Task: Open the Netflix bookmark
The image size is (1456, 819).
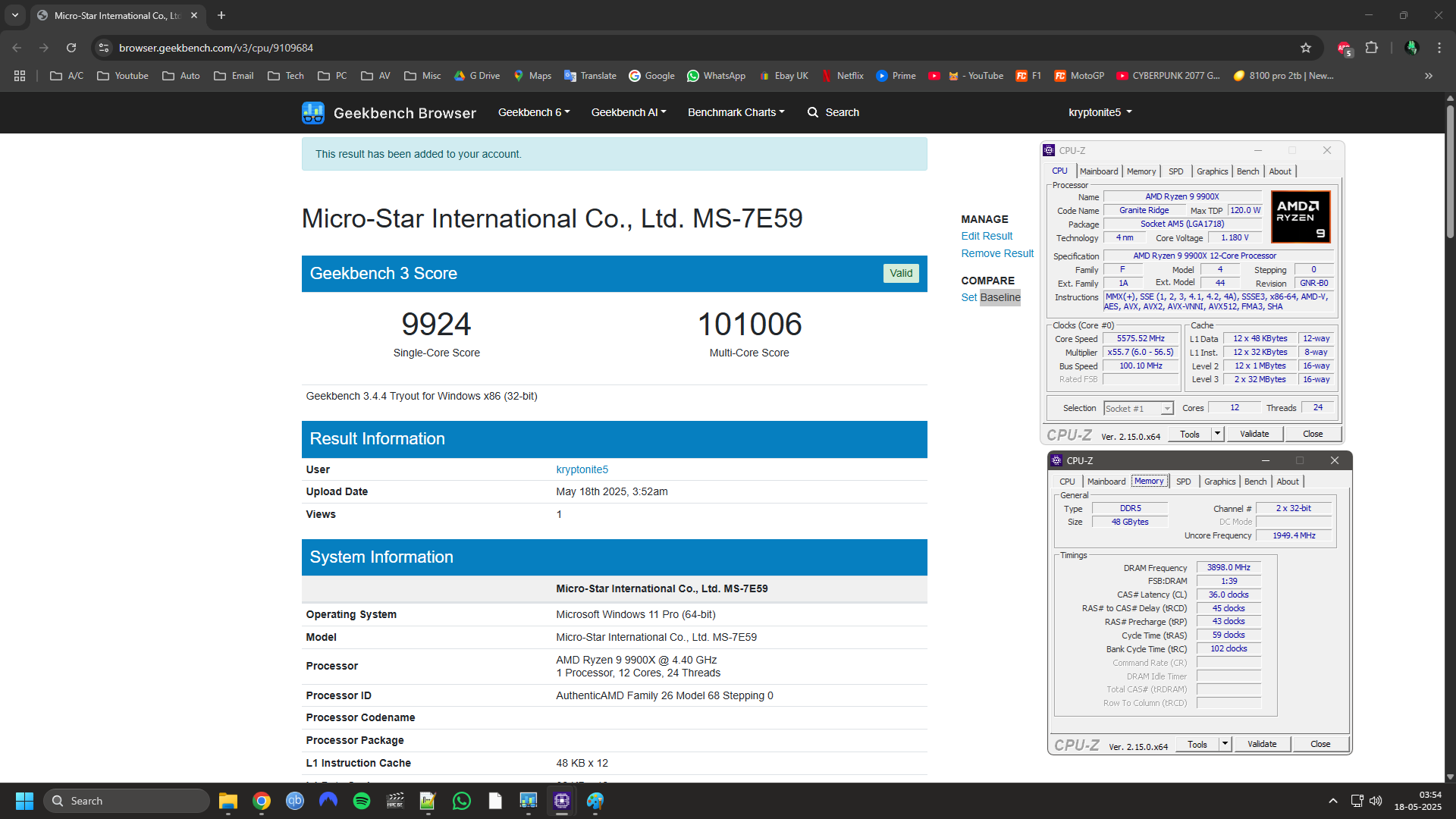Action: (843, 76)
